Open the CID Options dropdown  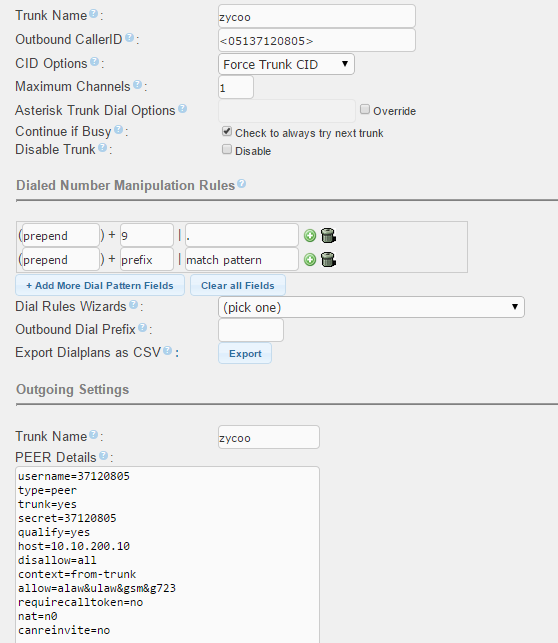(286, 64)
